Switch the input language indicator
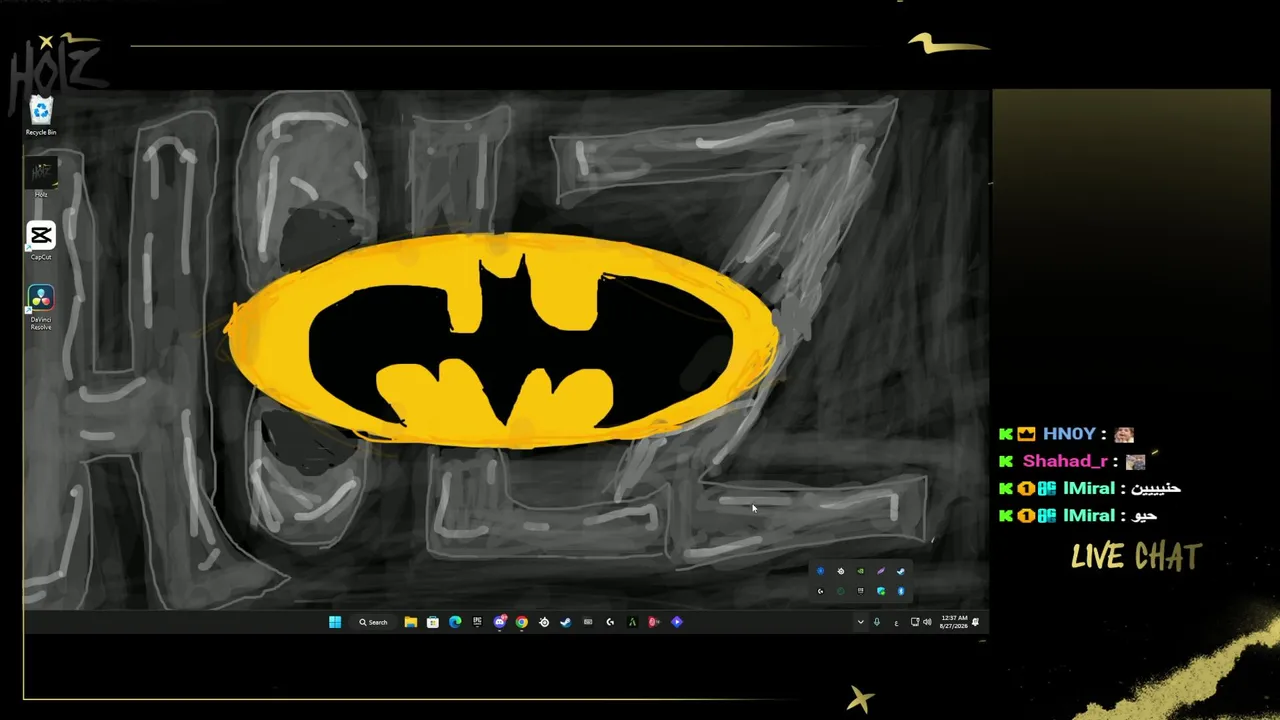 coord(896,622)
